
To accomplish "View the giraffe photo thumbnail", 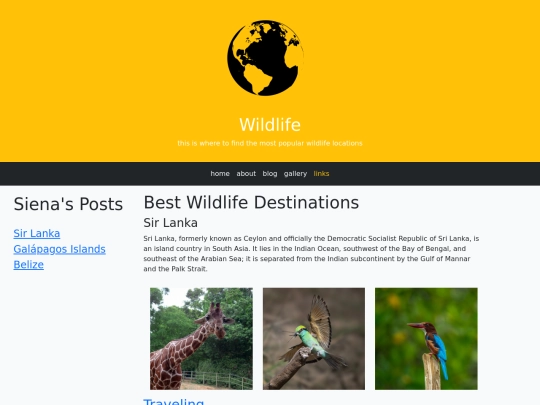I will tap(201, 339).
